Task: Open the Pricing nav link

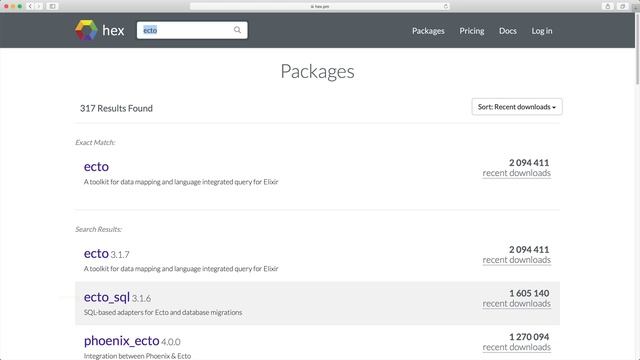Action: 471,31
